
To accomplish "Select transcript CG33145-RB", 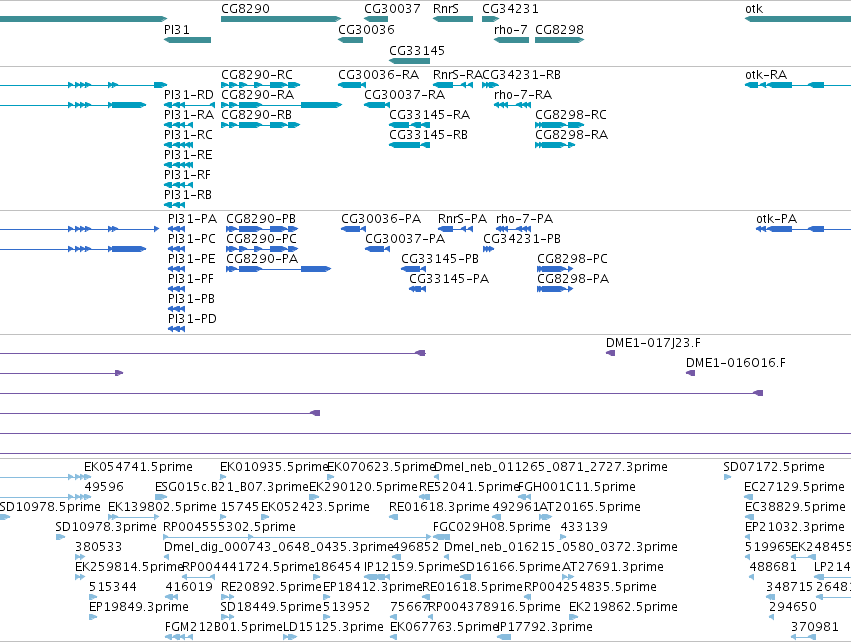I will (x=409, y=145).
